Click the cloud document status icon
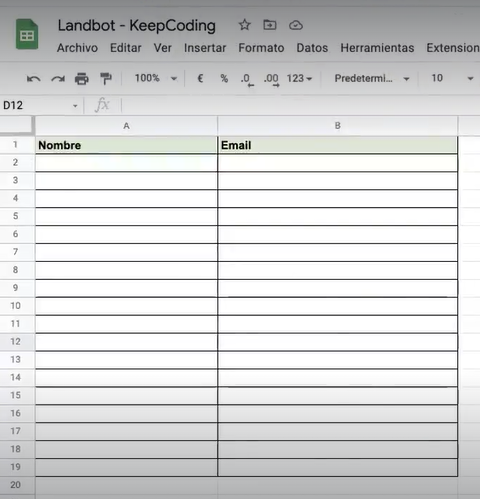480x499 pixels. tap(296, 25)
